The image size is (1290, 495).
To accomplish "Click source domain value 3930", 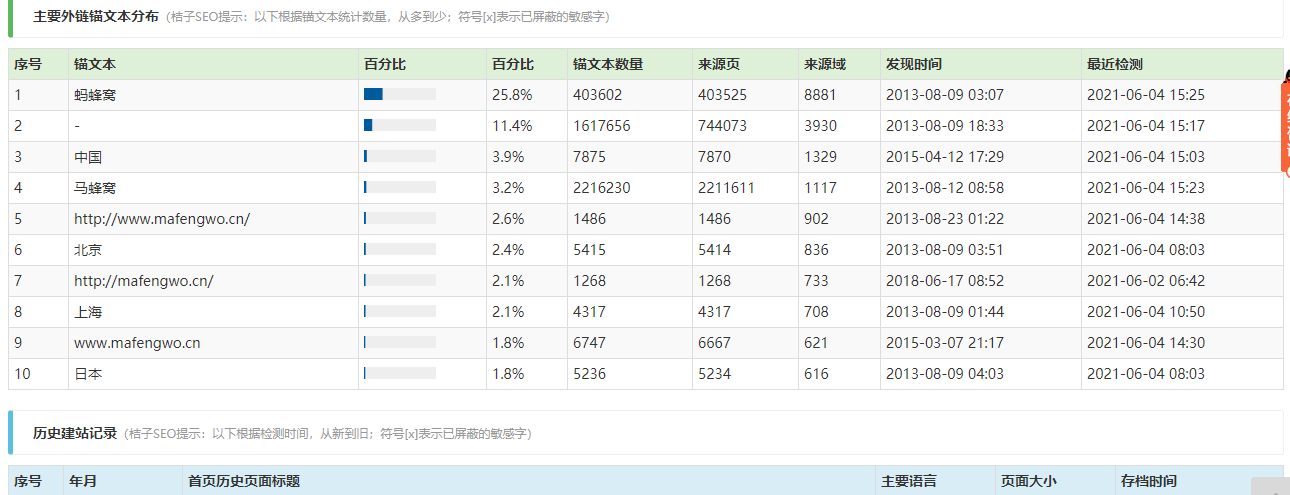I will click(x=820, y=126).
